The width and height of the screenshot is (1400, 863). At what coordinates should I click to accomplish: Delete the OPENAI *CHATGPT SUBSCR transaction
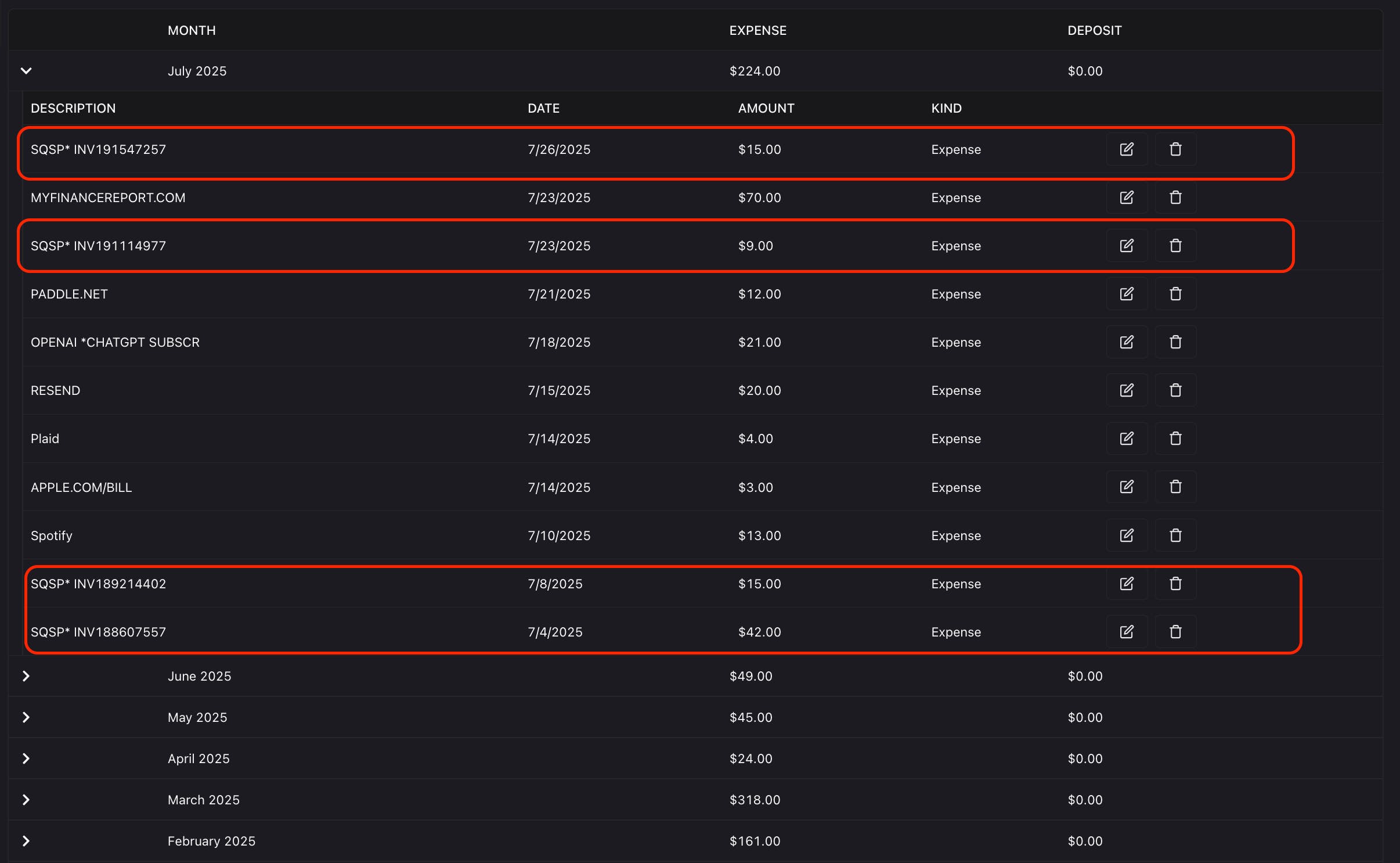tap(1175, 342)
